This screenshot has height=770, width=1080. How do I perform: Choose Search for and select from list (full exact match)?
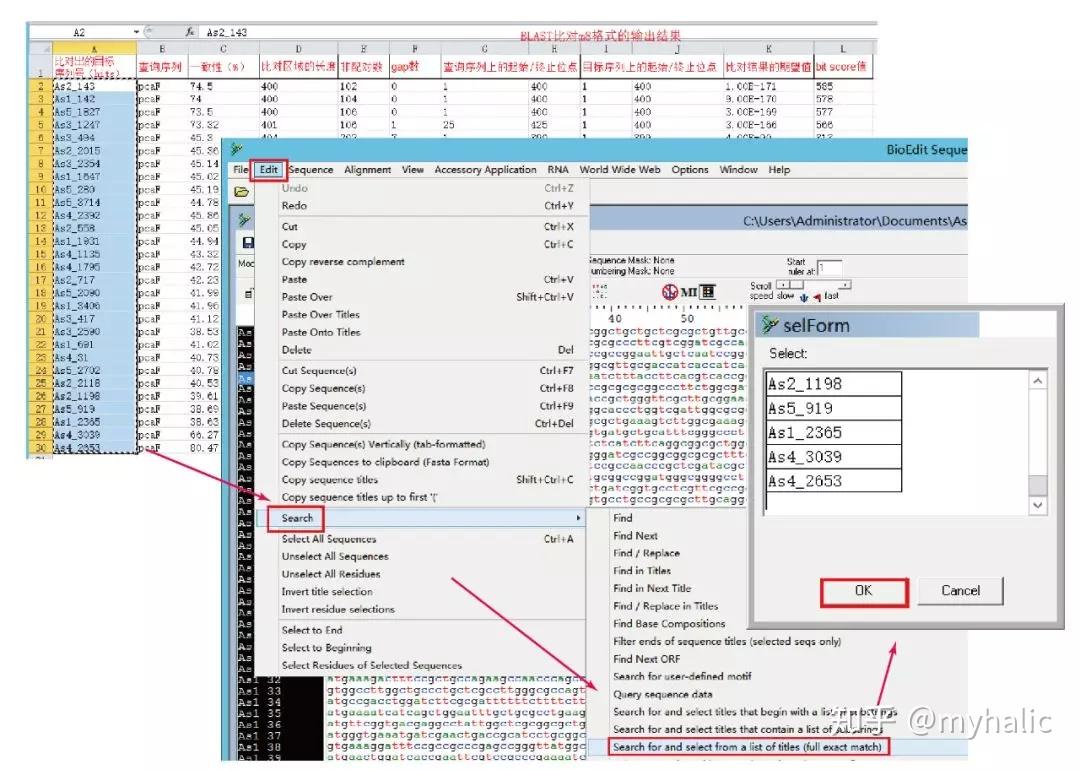pos(747,747)
